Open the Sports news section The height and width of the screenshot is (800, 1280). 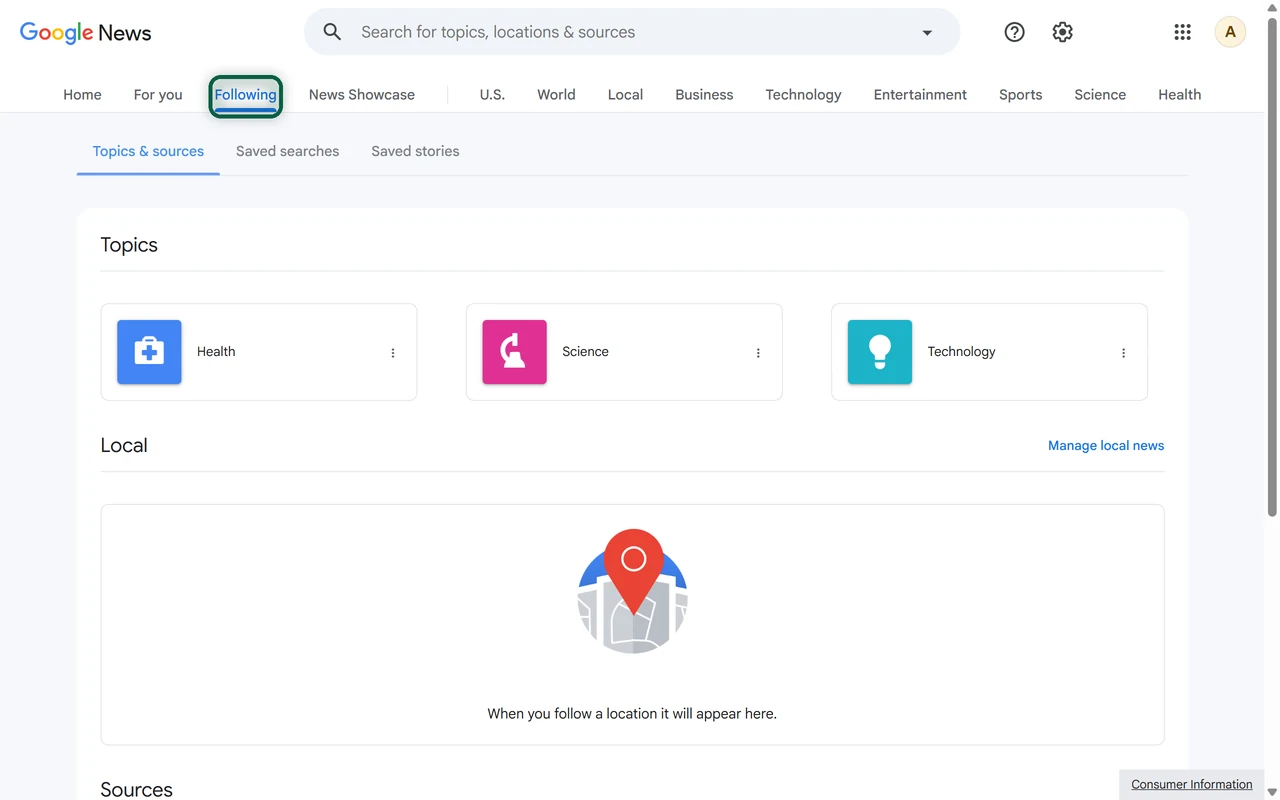click(1020, 95)
